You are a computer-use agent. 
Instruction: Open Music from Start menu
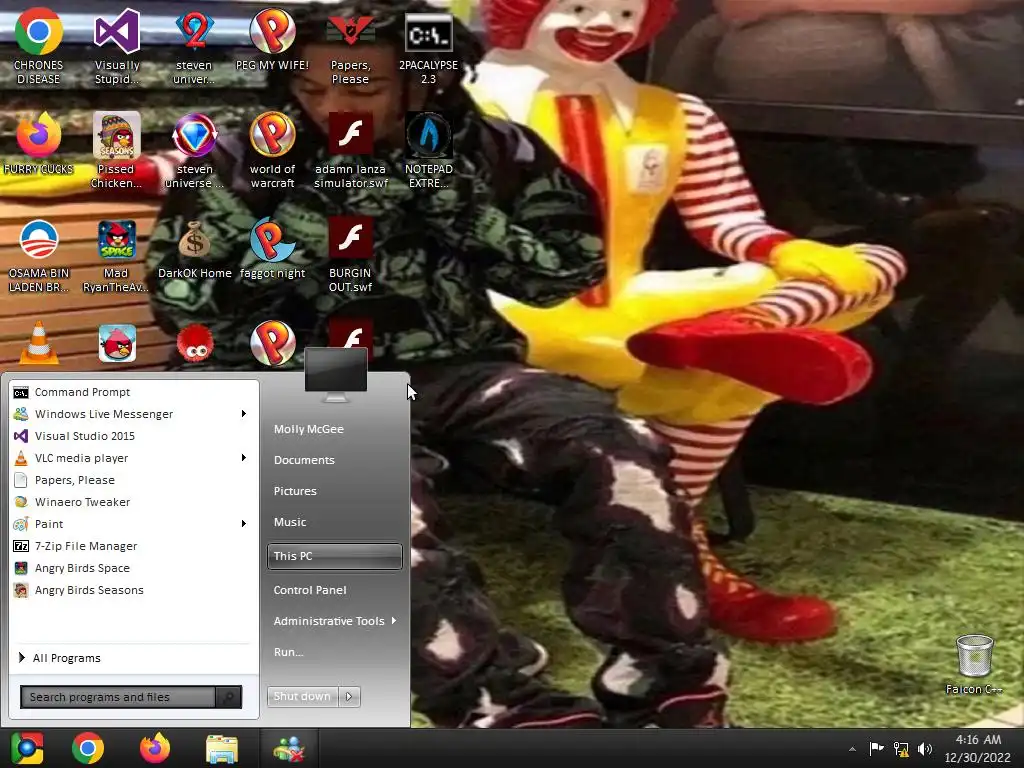tap(290, 522)
